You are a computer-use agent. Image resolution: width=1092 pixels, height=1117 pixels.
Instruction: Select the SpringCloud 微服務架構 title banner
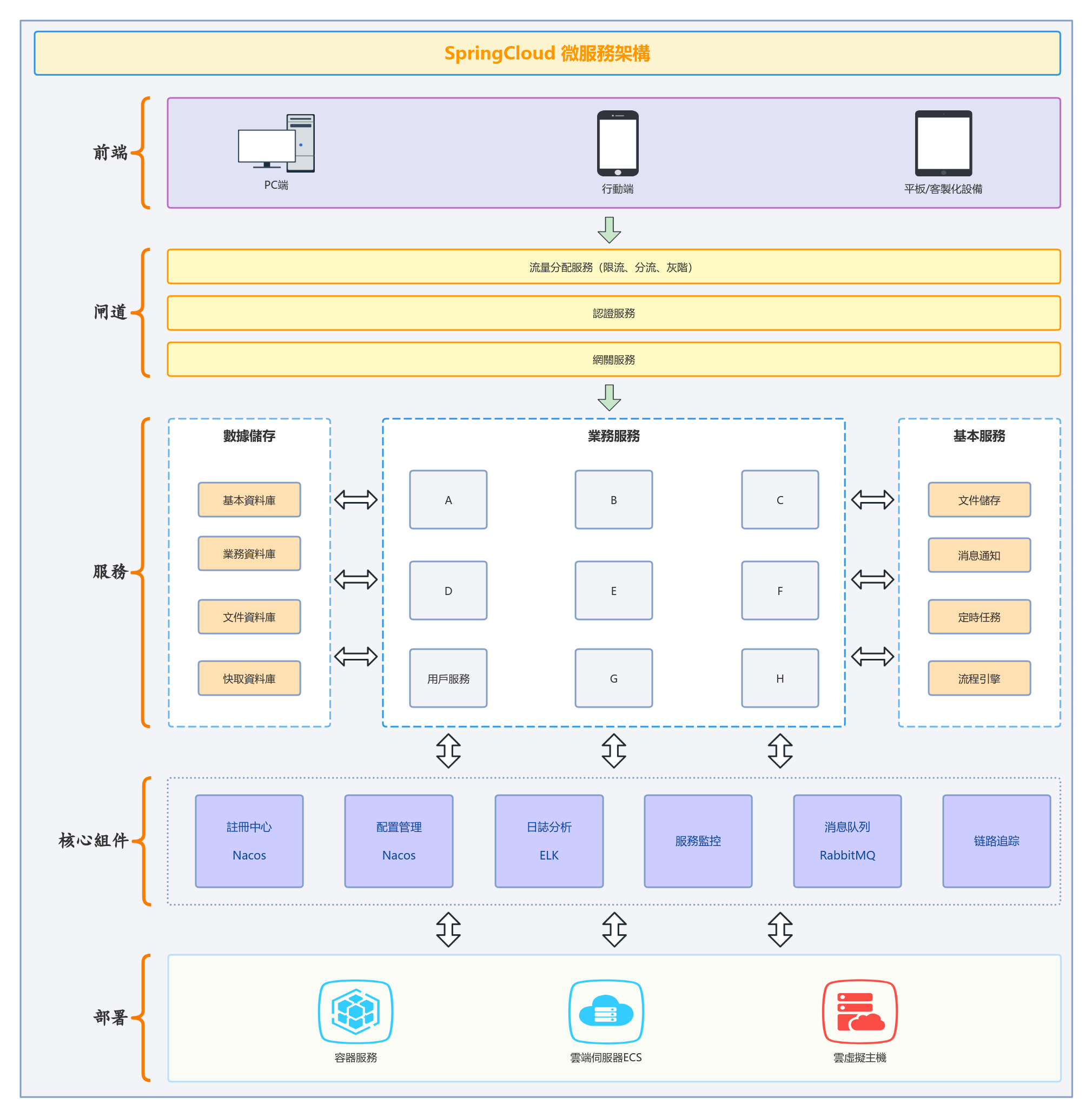(547, 54)
